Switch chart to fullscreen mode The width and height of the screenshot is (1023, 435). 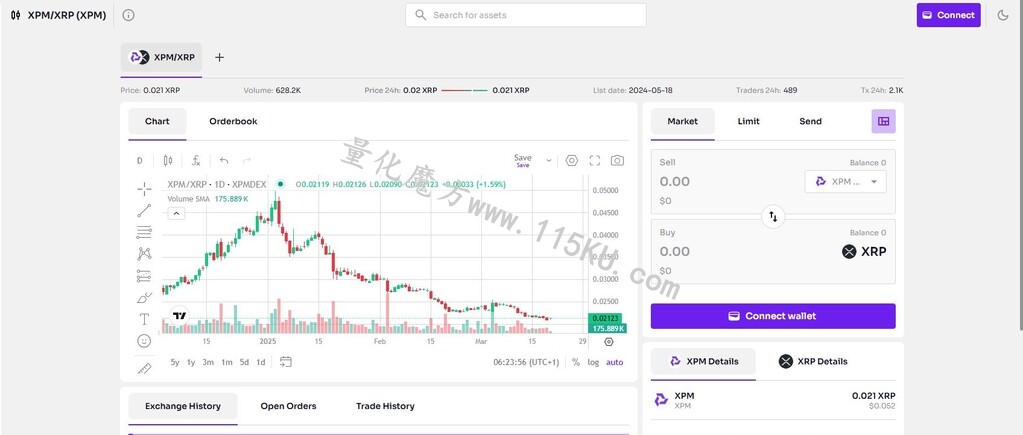click(x=594, y=160)
